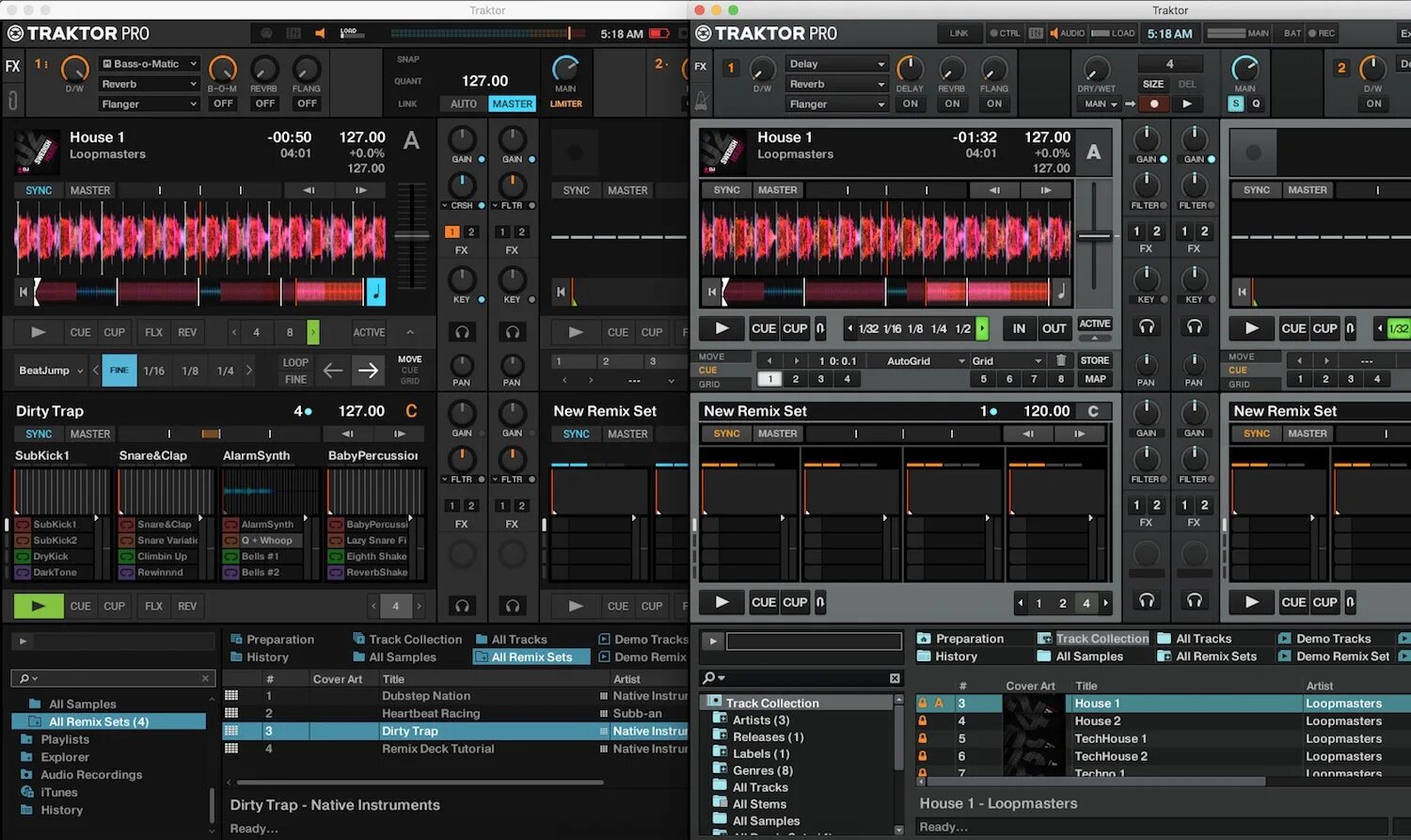The image size is (1411, 840).
Task: Play Deck A in the right Traktor window
Action: pos(721,328)
